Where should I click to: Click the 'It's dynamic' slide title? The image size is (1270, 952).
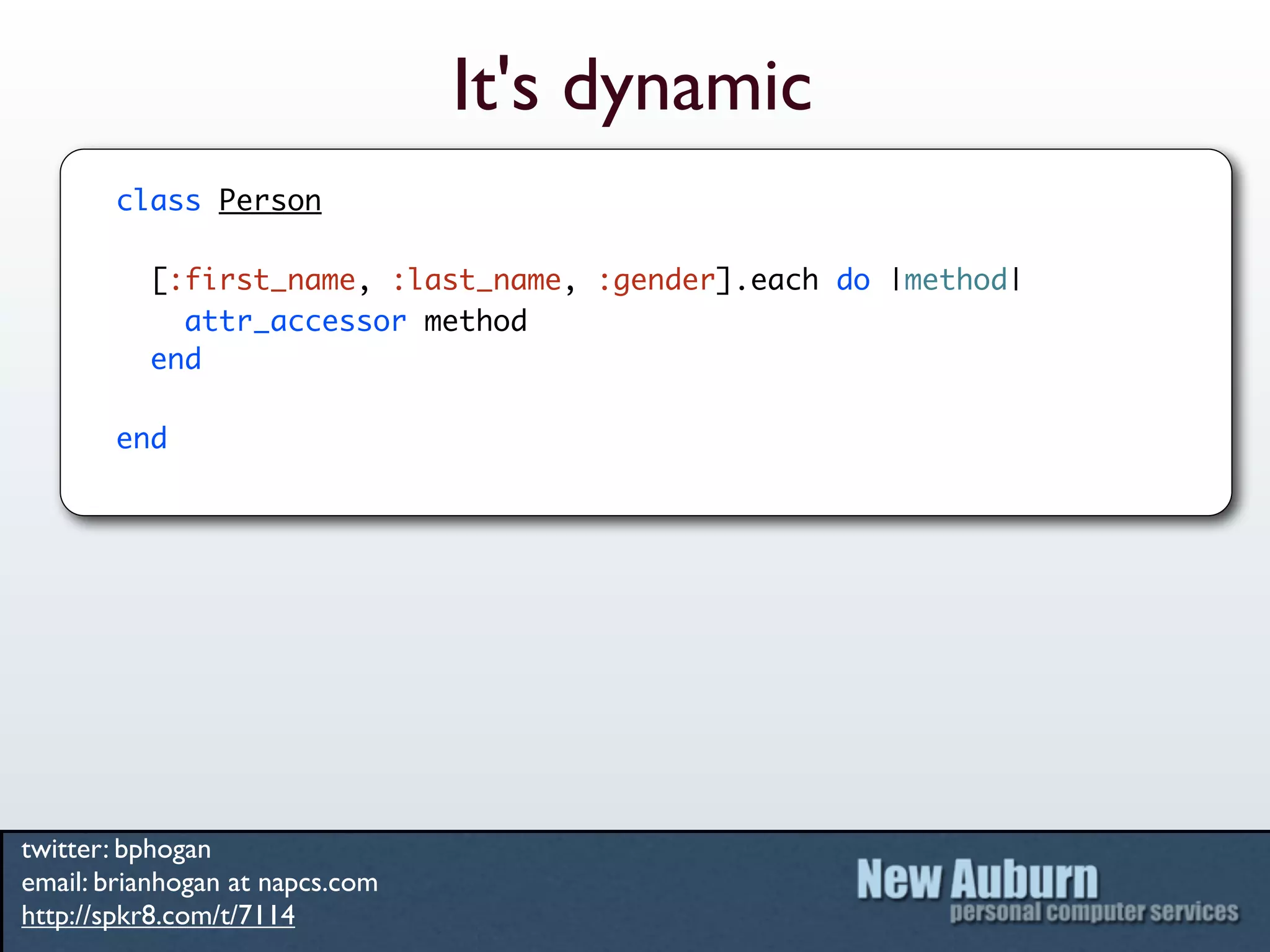[633, 87]
